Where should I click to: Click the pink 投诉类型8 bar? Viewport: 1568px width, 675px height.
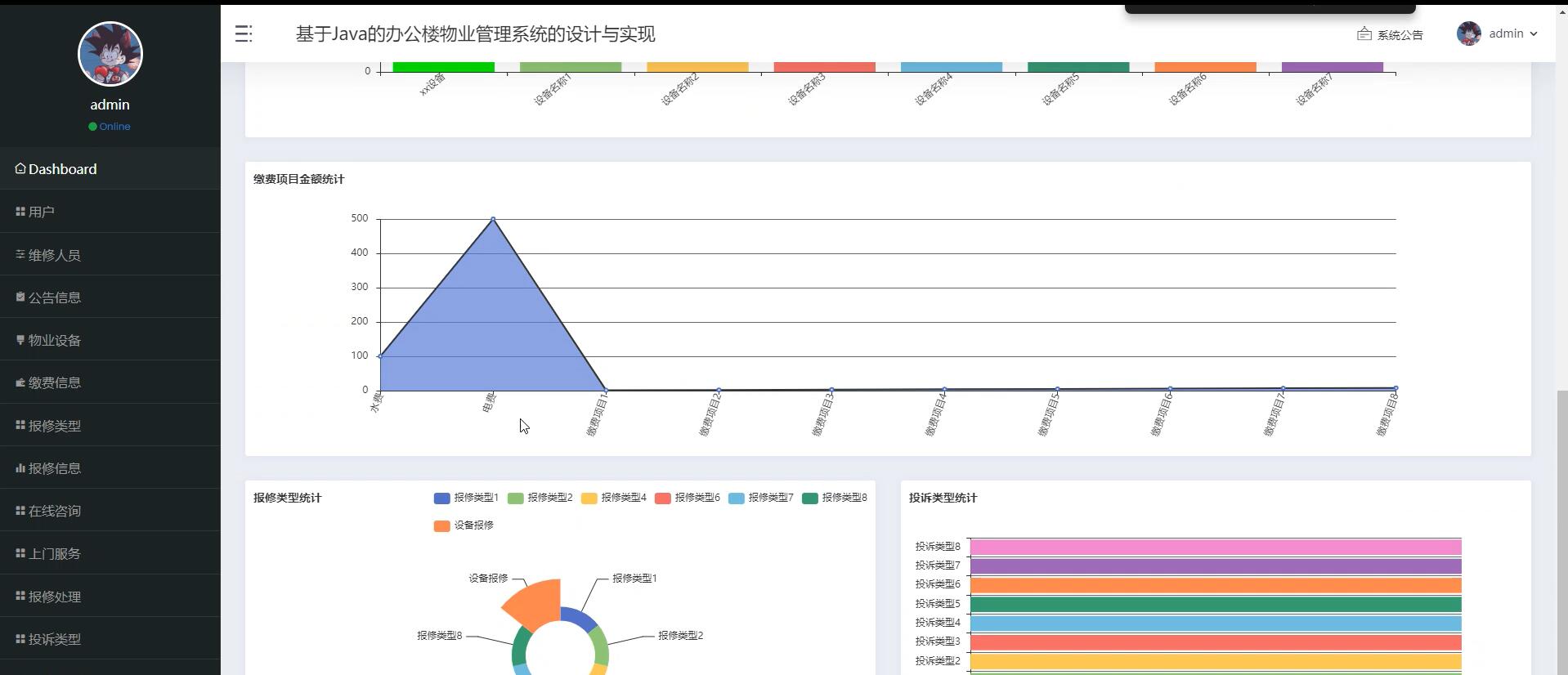pos(1216,547)
